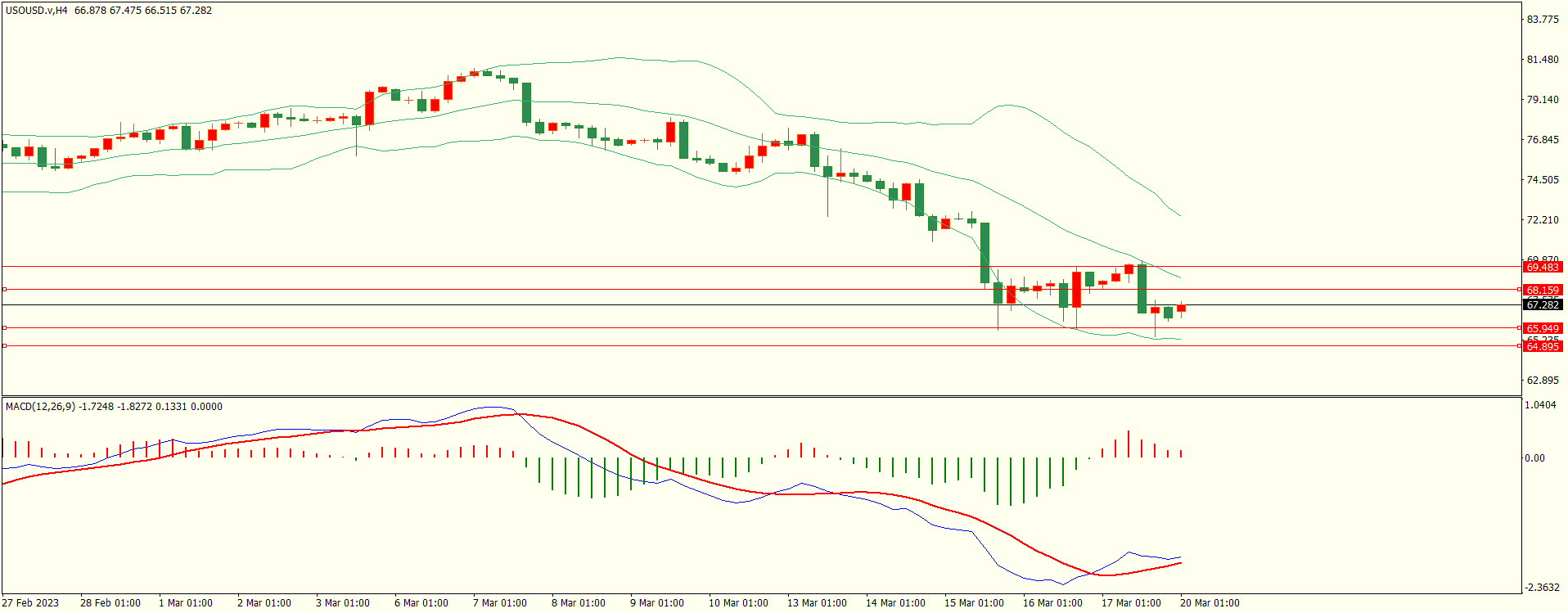Click the 15 Mar 01:00 time label
Viewport: 1568px width, 613px height.
click(974, 602)
